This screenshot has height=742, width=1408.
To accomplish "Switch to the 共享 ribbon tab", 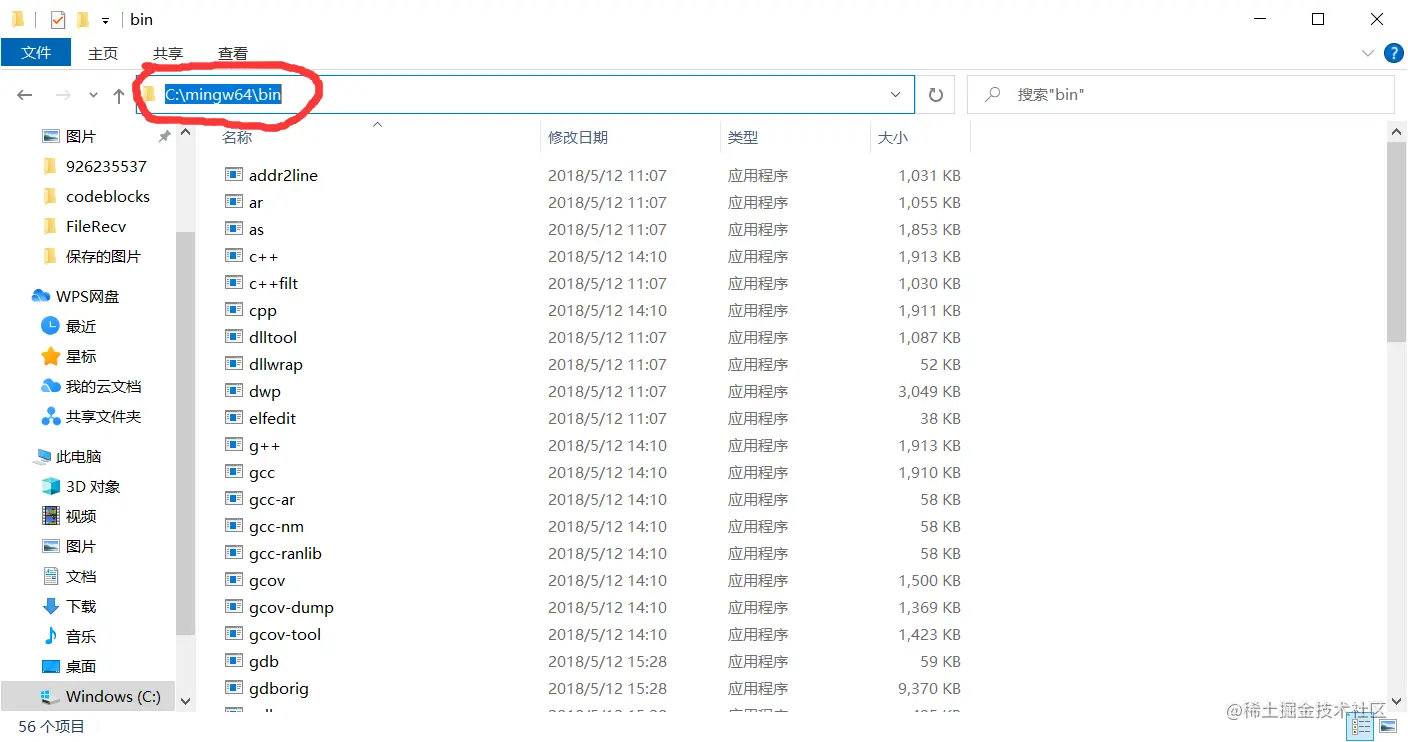I will click(168, 54).
